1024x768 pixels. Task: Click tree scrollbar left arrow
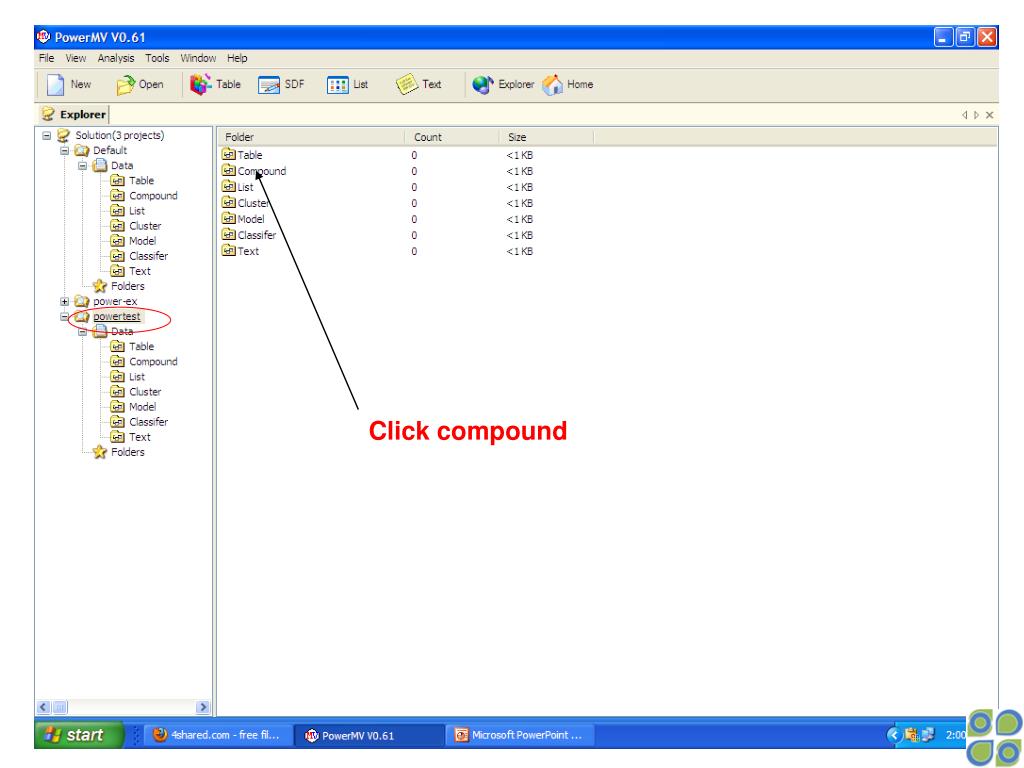(x=43, y=707)
